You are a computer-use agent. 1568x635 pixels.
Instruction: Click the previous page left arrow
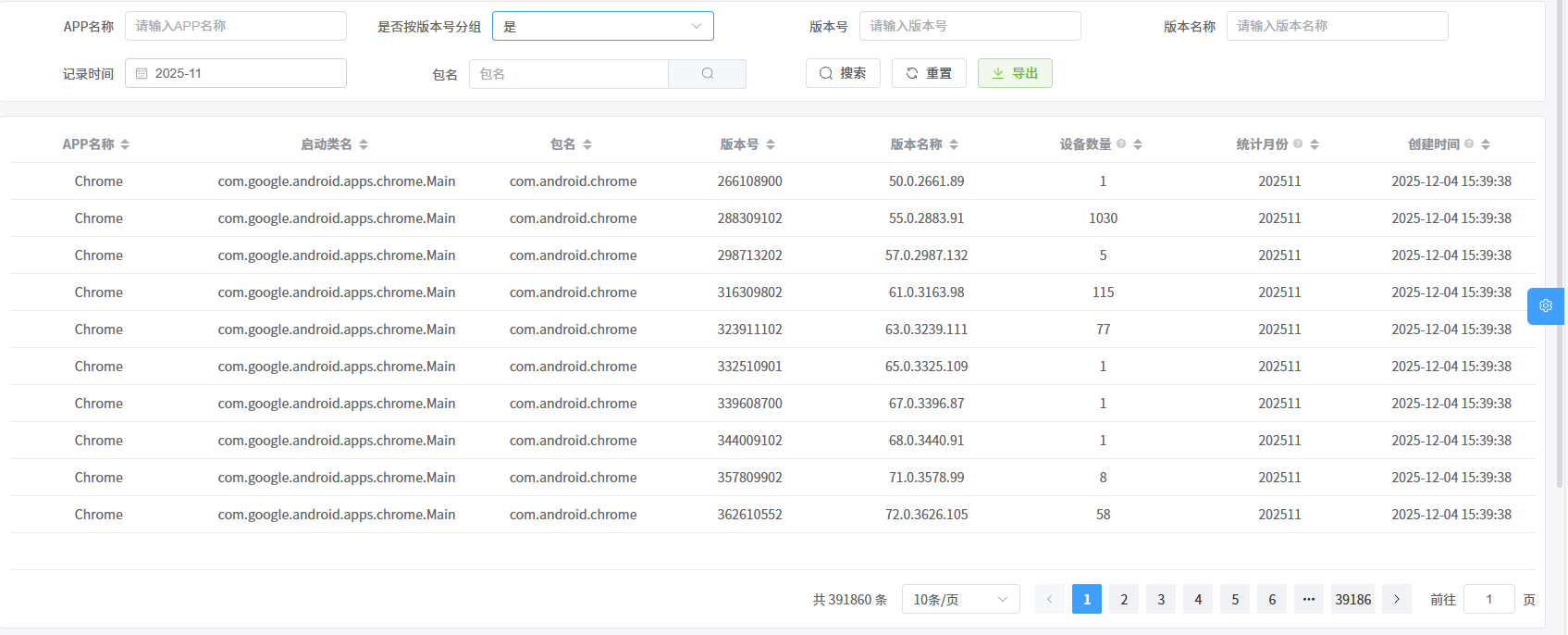click(1050, 599)
